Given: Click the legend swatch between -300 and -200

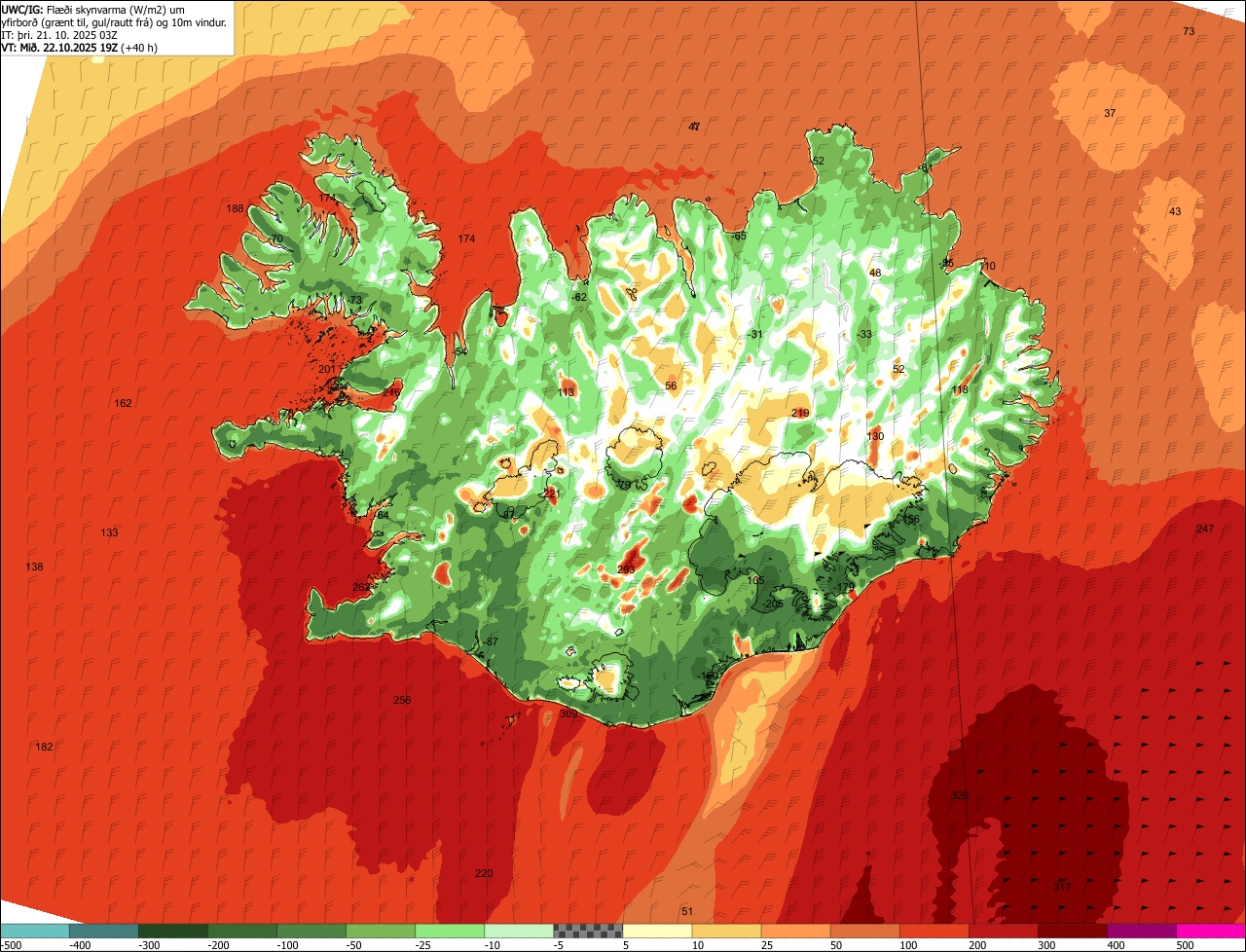Looking at the screenshot, I should click(173, 931).
